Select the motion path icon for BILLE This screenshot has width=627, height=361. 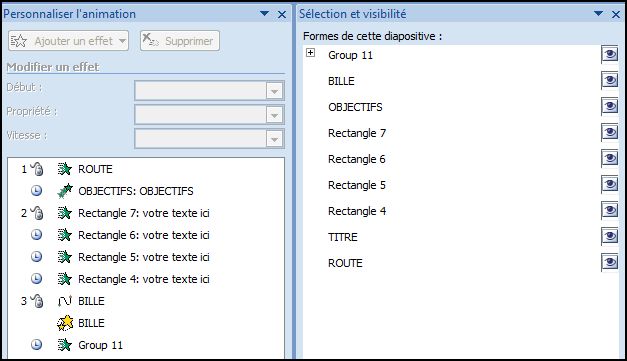point(64,301)
